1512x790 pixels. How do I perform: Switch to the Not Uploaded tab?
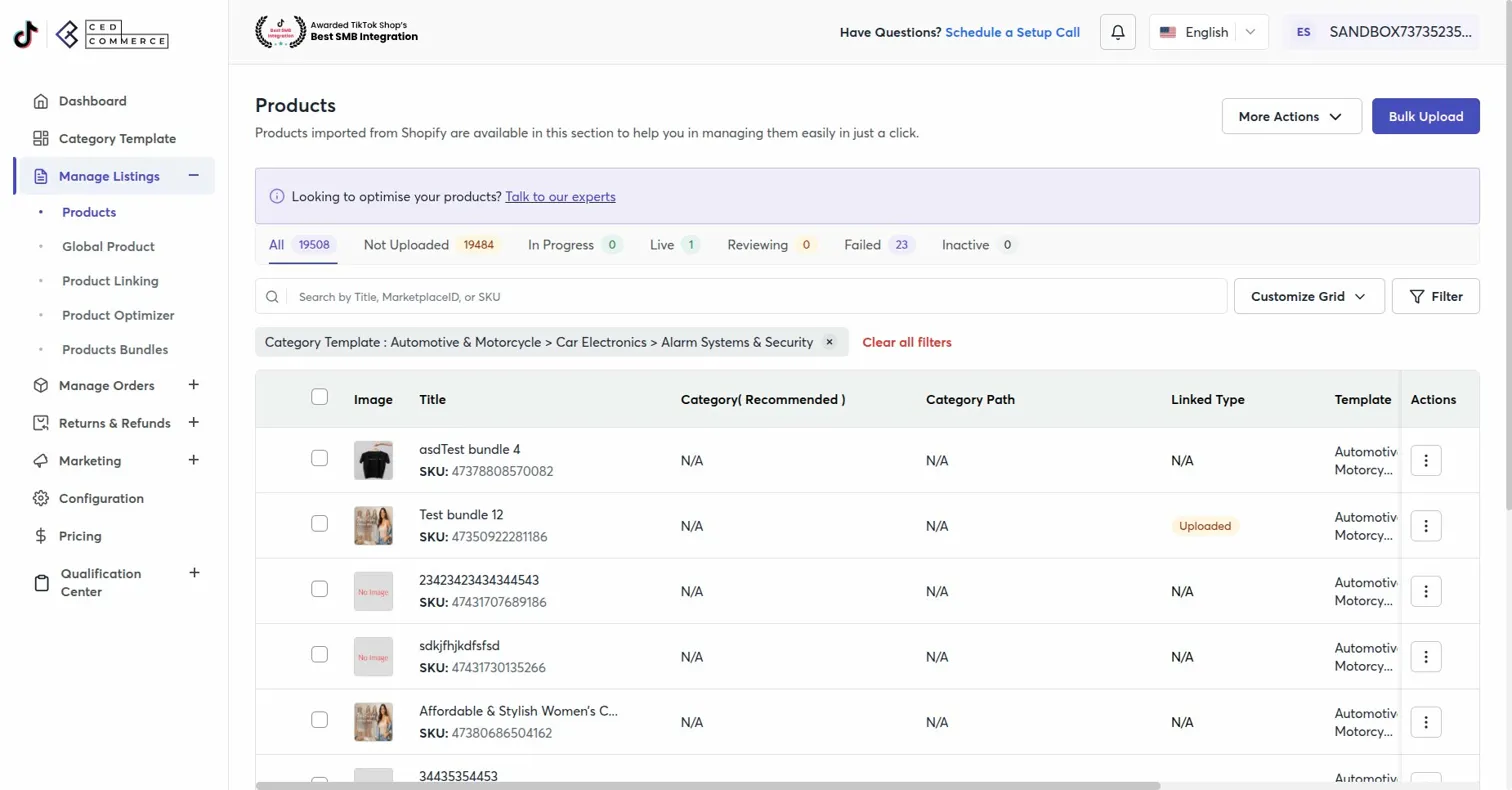click(x=406, y=245)
